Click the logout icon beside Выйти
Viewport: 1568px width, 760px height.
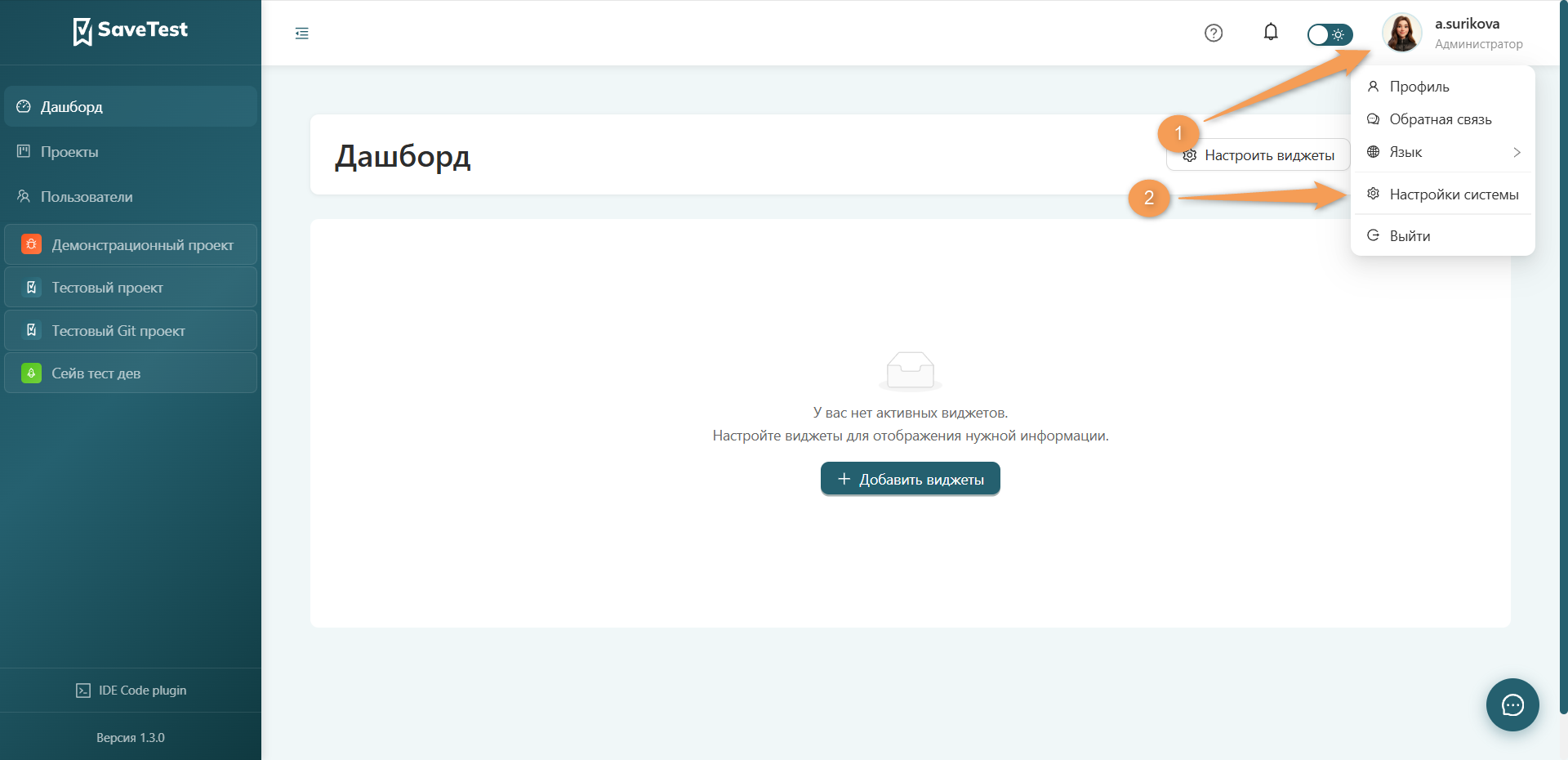(1374, 235)
